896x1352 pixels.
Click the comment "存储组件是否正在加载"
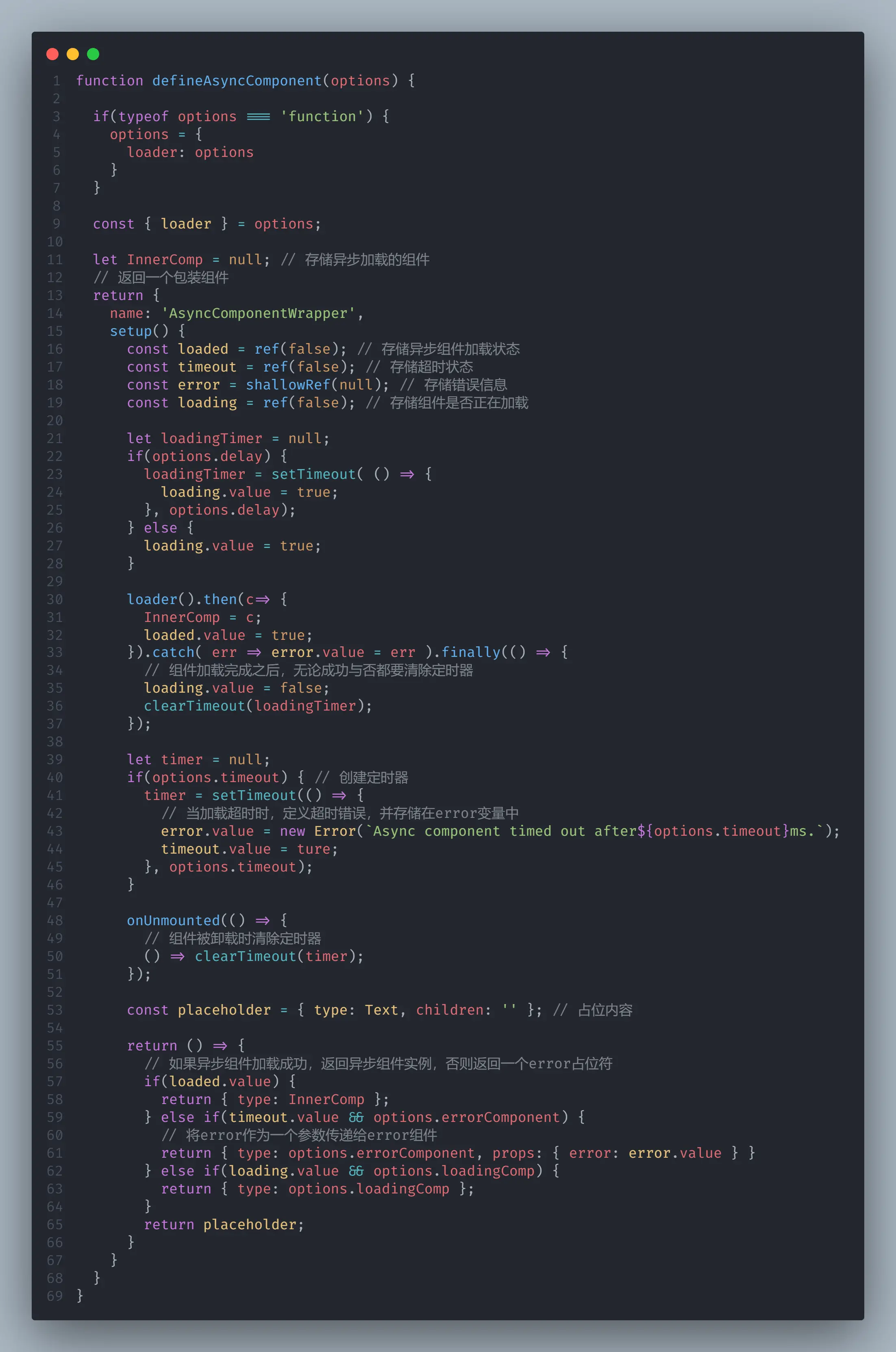coord(459,402)
